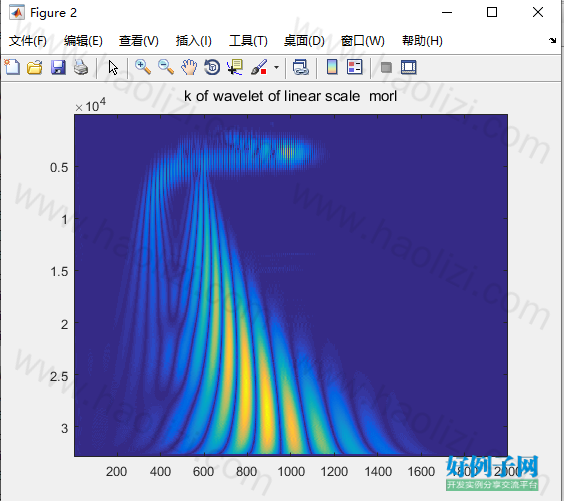Click the New Figure icon
The image size is (564, 501).
pyautogui.click(x=12, y=67)
